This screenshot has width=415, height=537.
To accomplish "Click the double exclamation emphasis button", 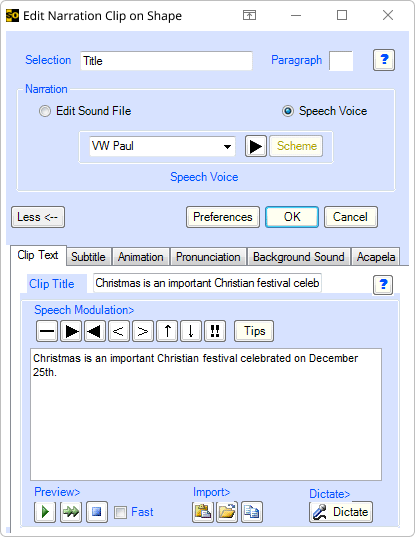I will [215, 331].
